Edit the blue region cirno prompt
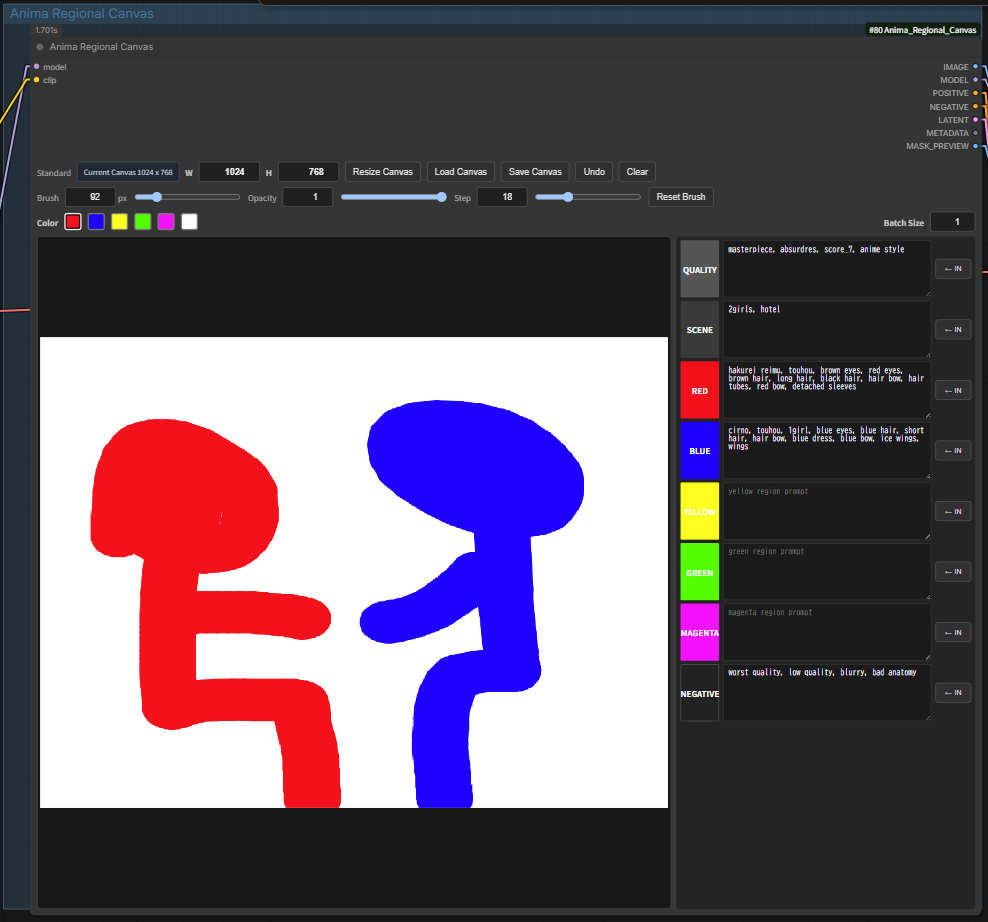This screenshot has height=922, width=988. point(827,451)
